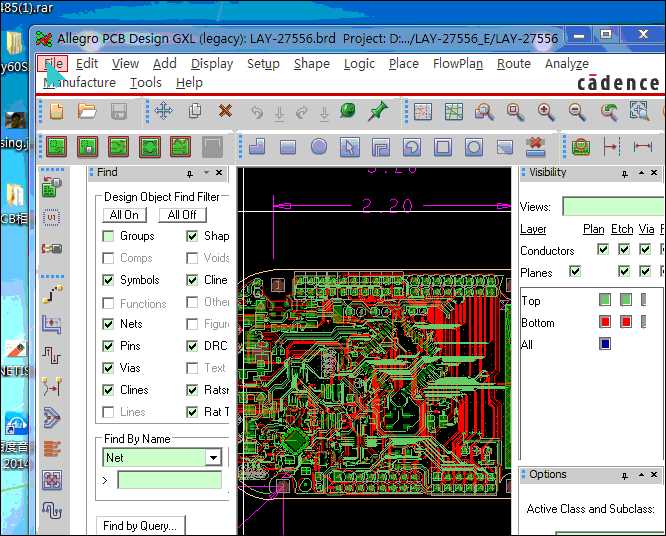Screen dimensions: 666x536
Task: Open the Views combo box
Action: point(613,207)
